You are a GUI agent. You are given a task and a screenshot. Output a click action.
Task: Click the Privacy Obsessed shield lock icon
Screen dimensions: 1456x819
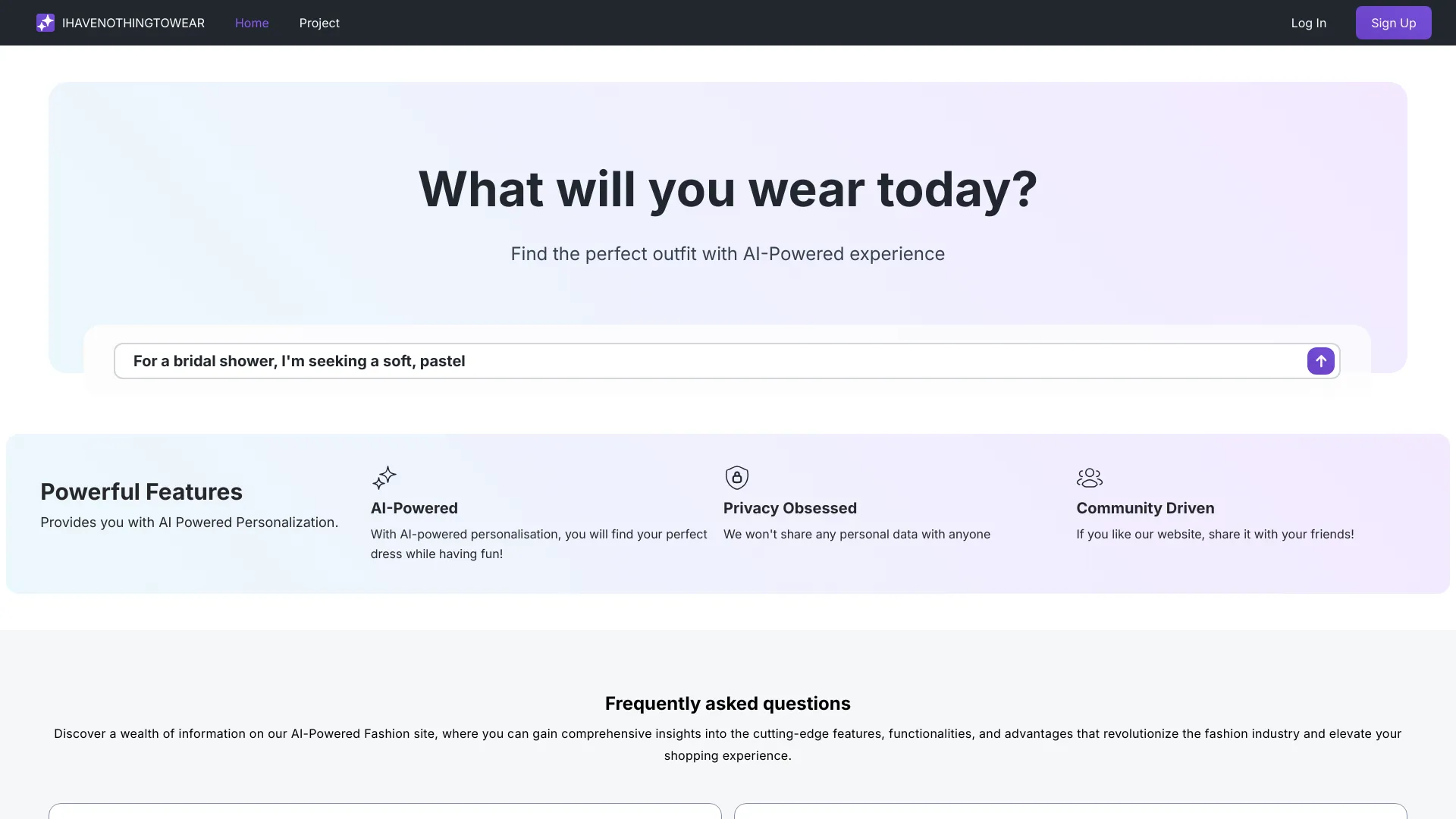point(736,478)
